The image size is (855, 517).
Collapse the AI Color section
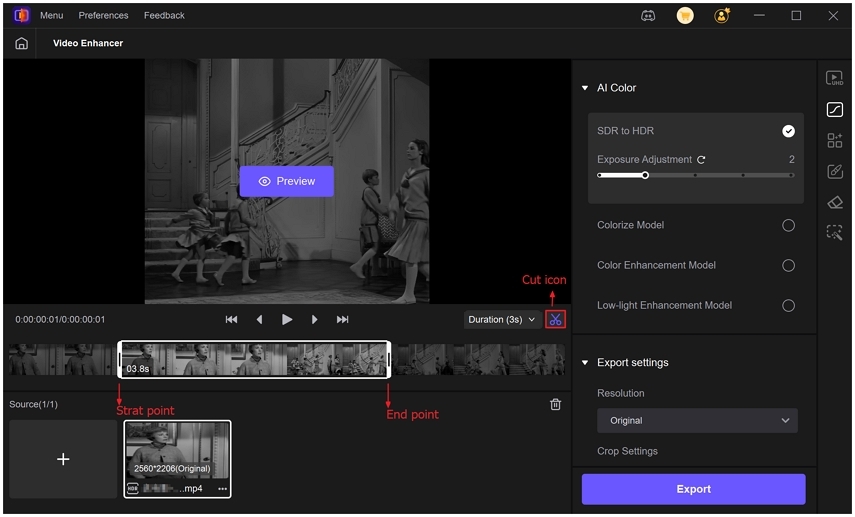point(585,88)
